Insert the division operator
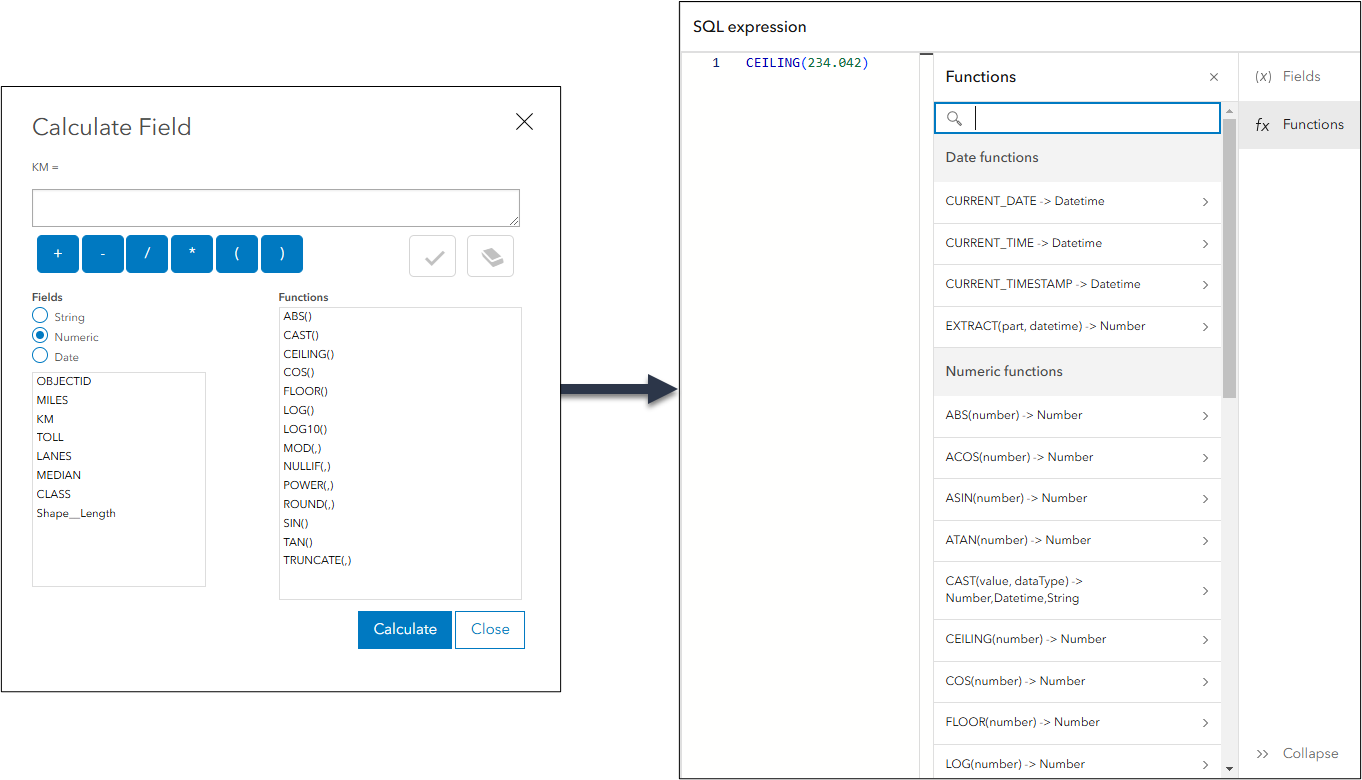This screenshot has height=780, width=1362. click(x=147, y=254)
